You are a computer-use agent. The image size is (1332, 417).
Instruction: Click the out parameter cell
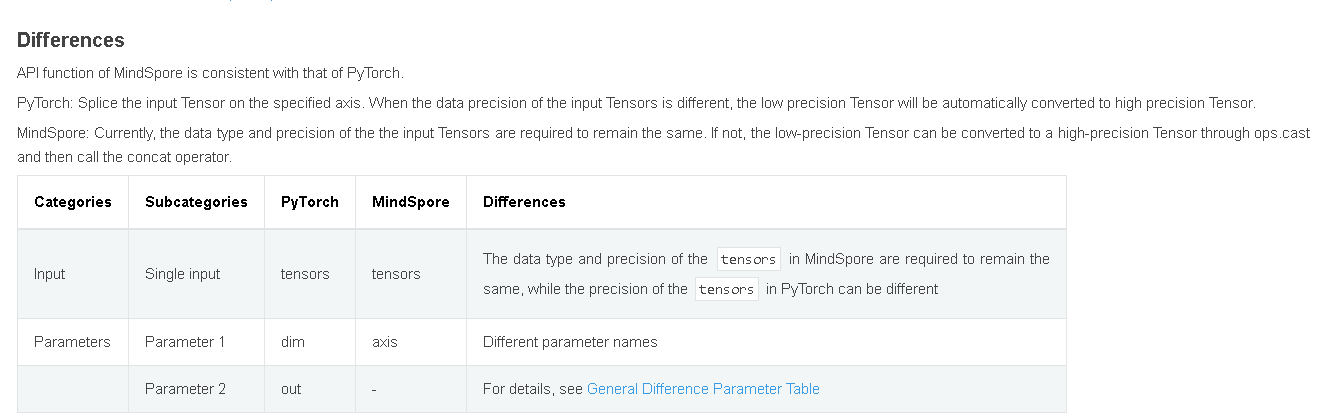pos(291,389)
